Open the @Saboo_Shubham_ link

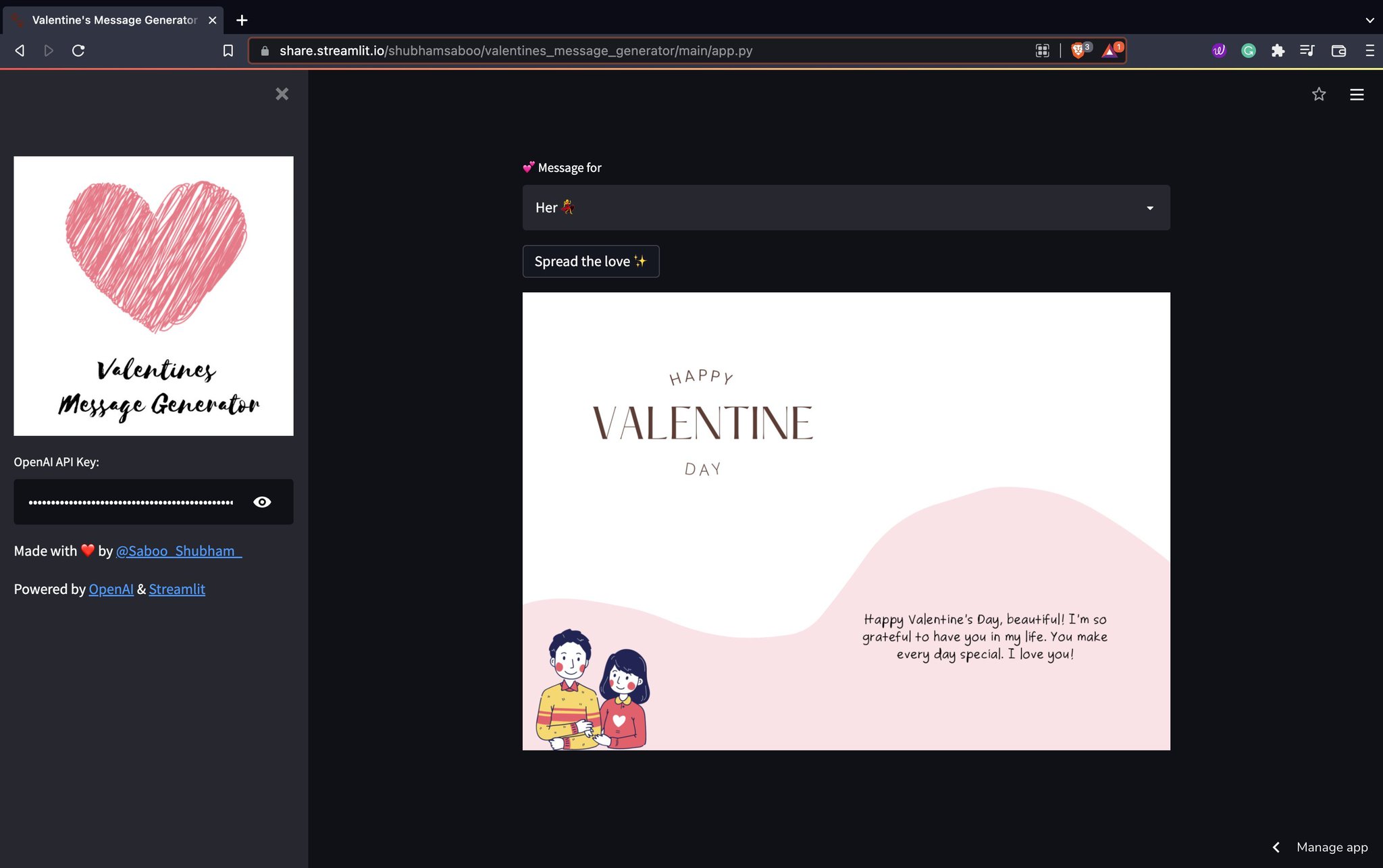pos(179,551)
